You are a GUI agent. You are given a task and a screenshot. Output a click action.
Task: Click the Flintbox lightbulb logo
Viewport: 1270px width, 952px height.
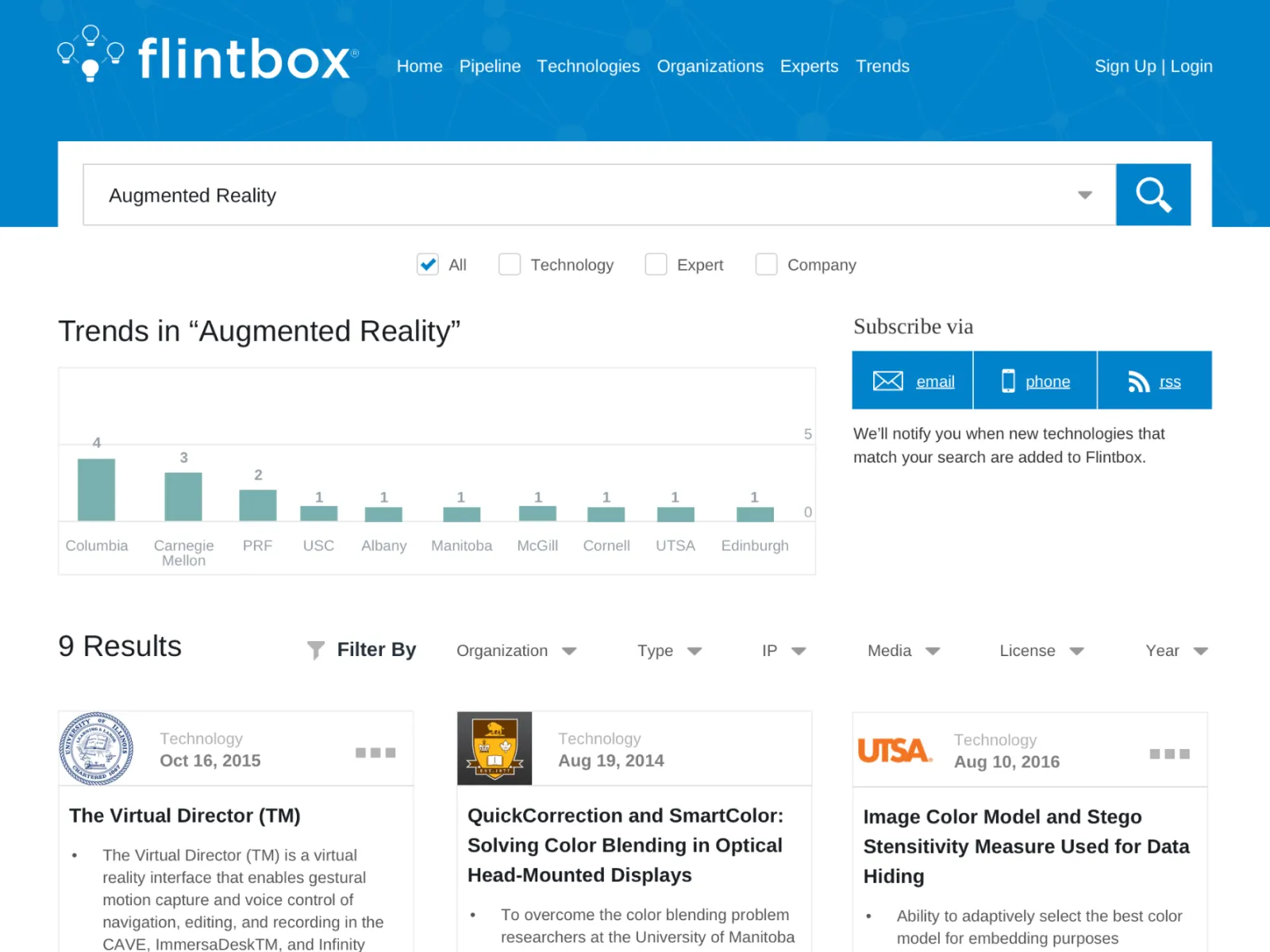click(90, 54)
